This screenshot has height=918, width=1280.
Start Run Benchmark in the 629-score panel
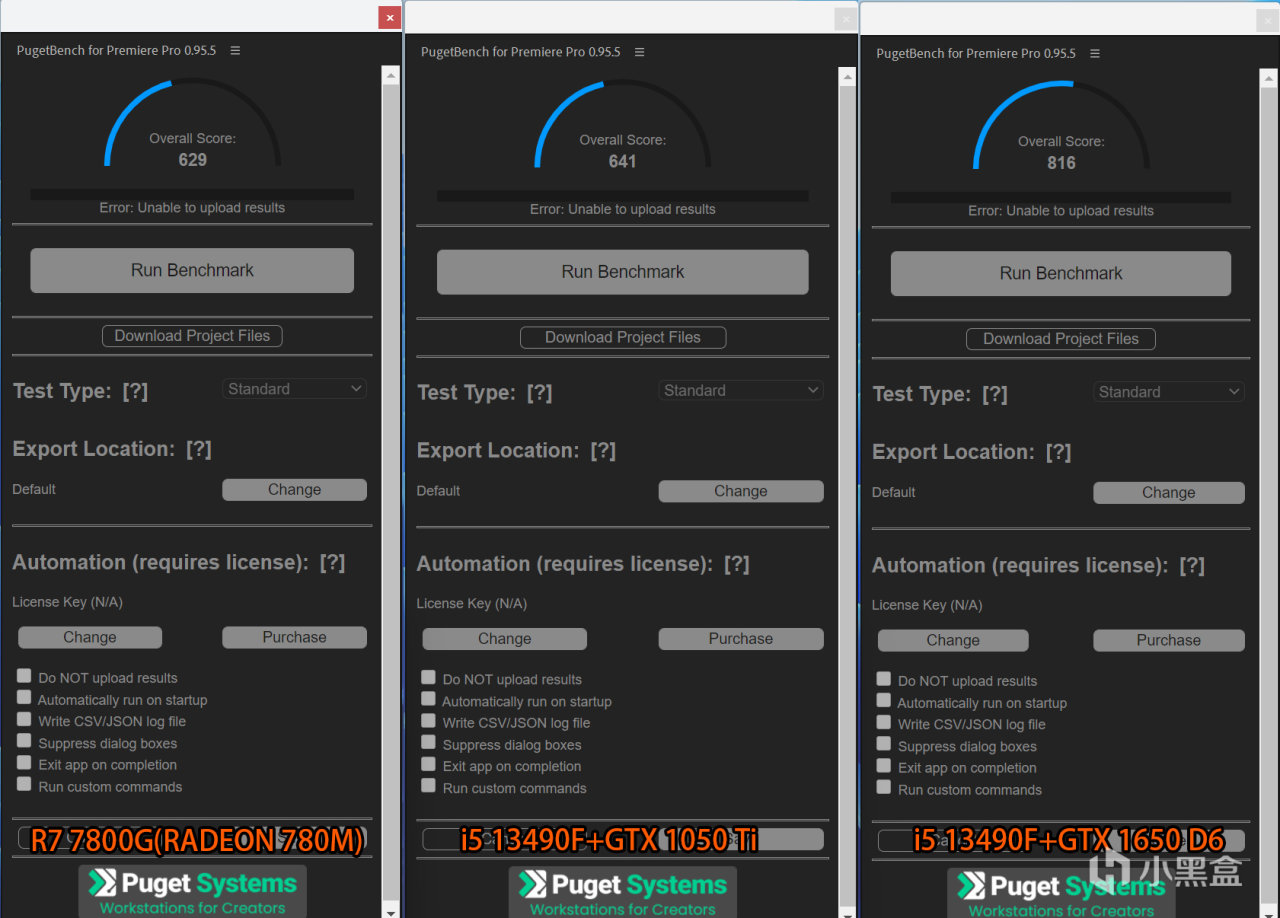coord(192,270)
